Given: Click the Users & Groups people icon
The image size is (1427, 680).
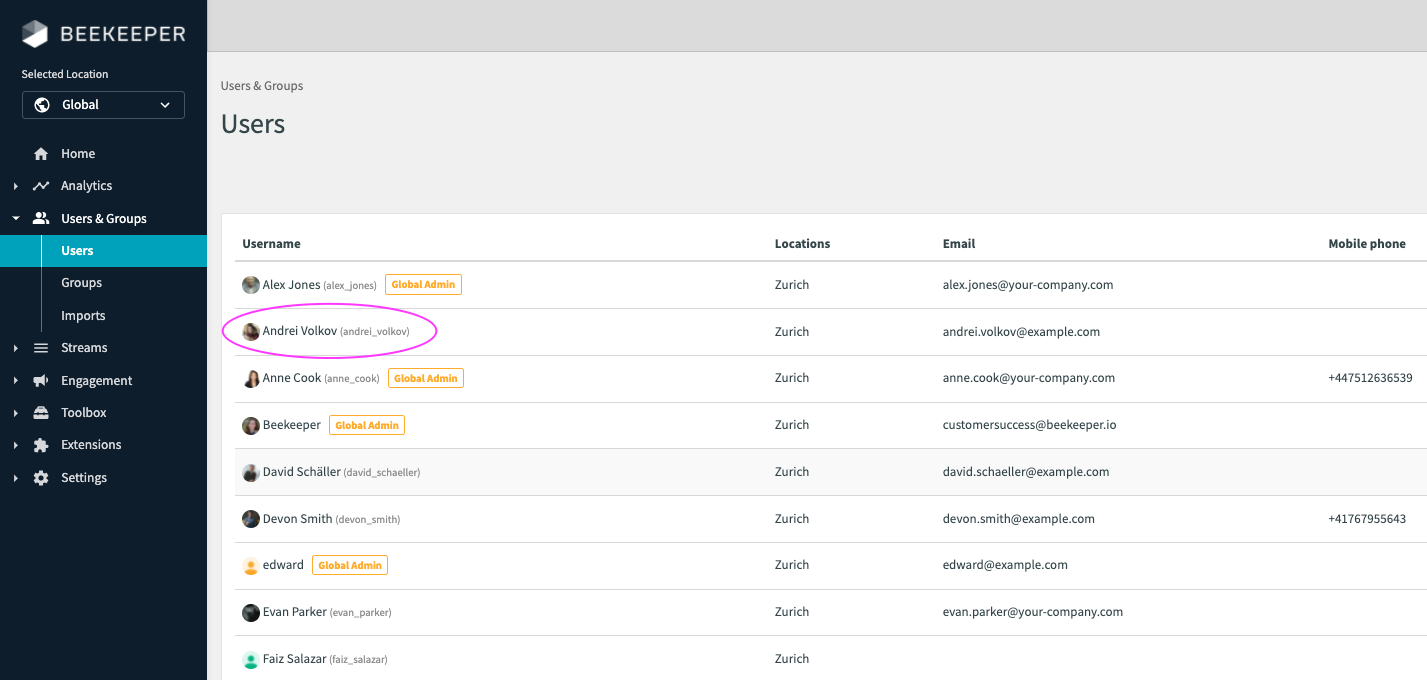Looking at the screenshot, I should pyautogui.click(x=40, y=217).
